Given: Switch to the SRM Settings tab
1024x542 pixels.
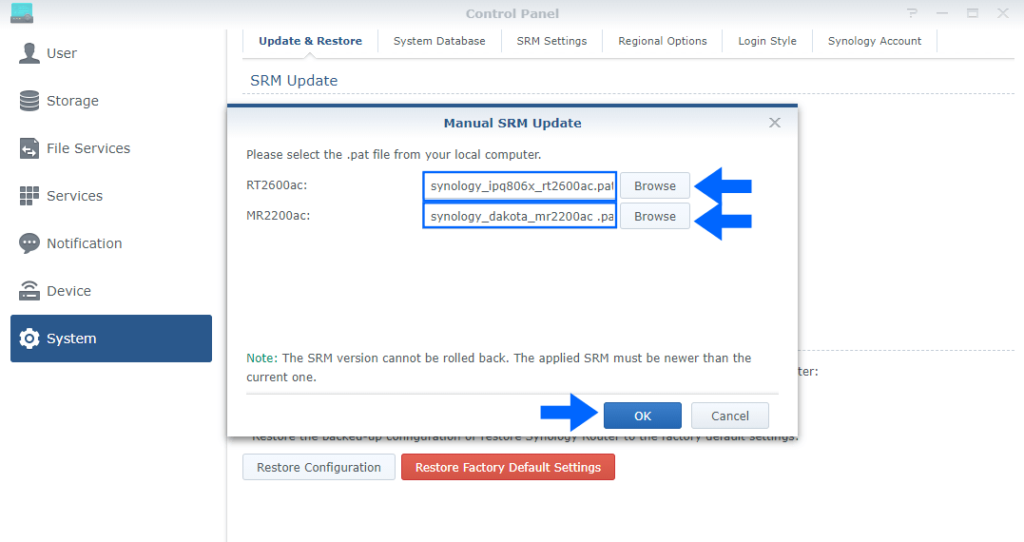Looking at the screenshot, I should tap(552, 41).
